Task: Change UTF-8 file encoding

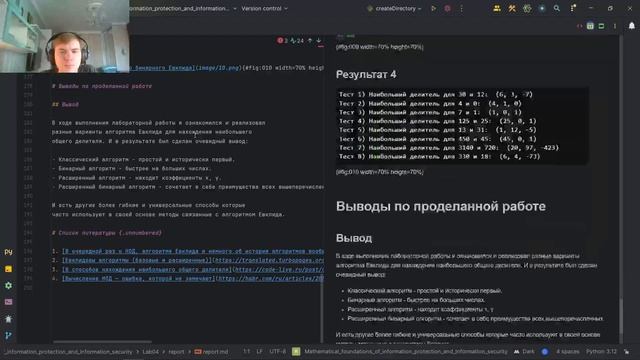Action: 278,351
